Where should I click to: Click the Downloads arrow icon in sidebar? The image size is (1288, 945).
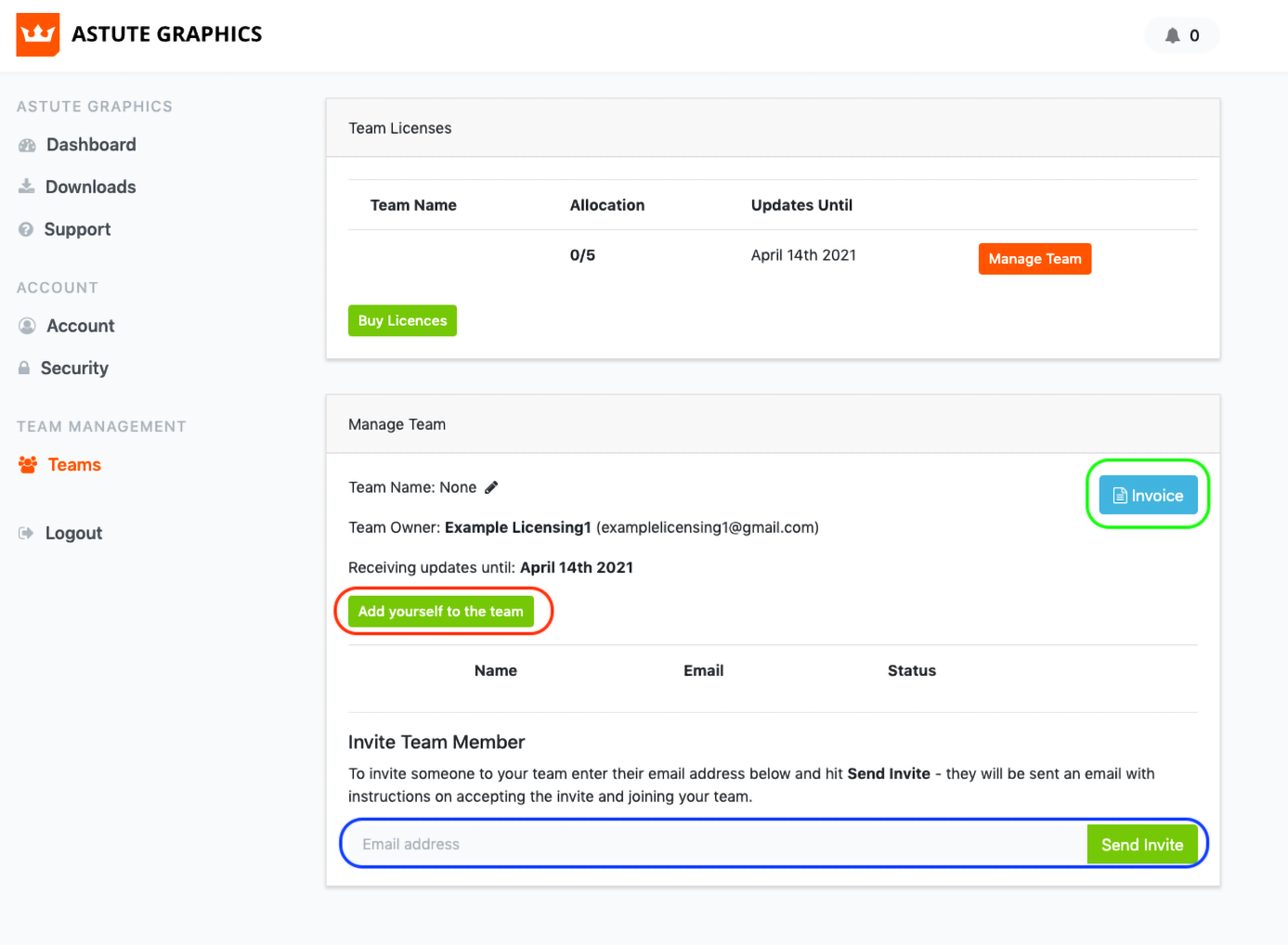coord(27,187)
